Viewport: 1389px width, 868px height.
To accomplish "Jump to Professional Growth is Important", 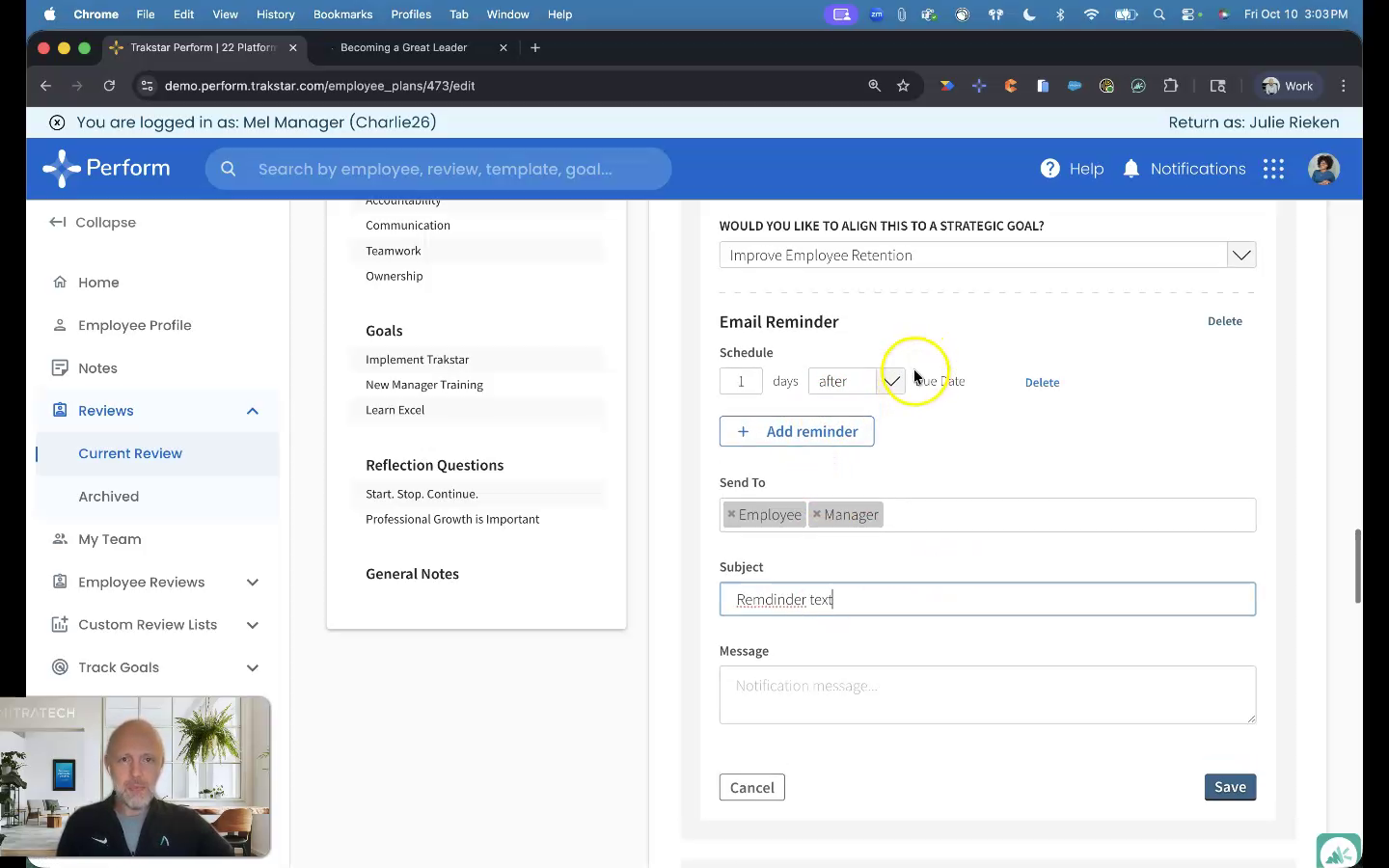I will coord(452,519).
